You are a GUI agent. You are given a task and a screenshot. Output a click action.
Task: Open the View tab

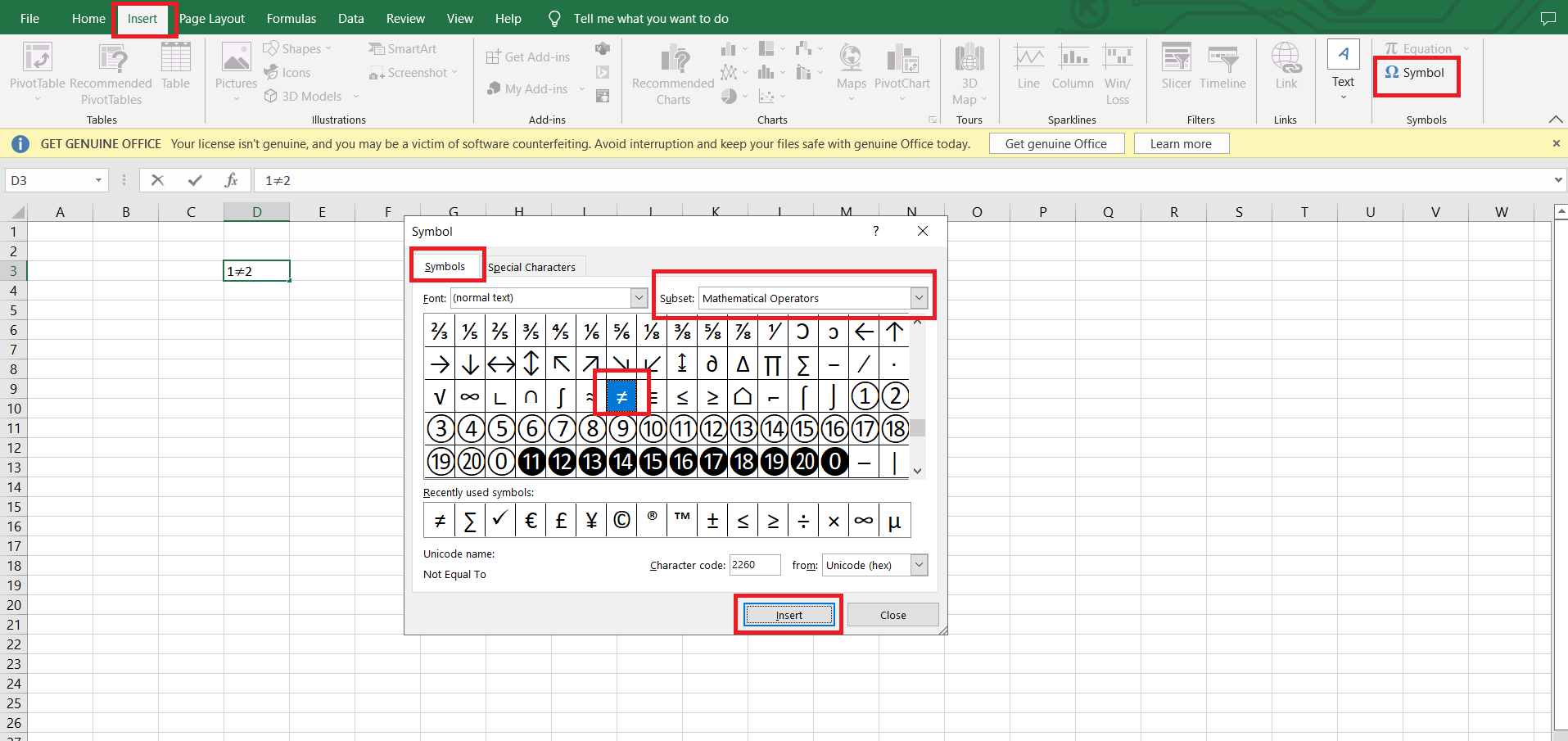459,18
